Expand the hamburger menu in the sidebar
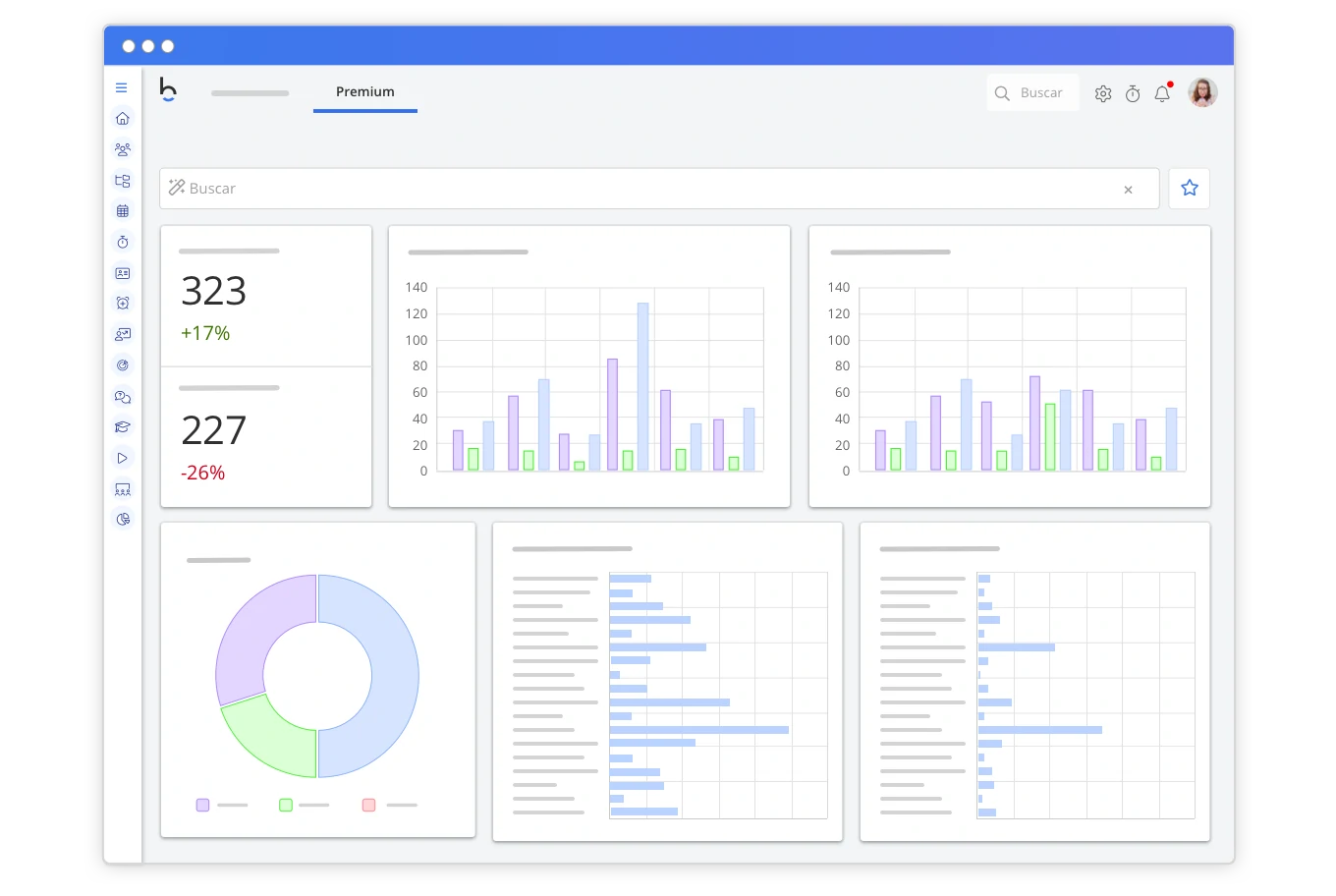1336x896 pixels. [x=122, y=88]
